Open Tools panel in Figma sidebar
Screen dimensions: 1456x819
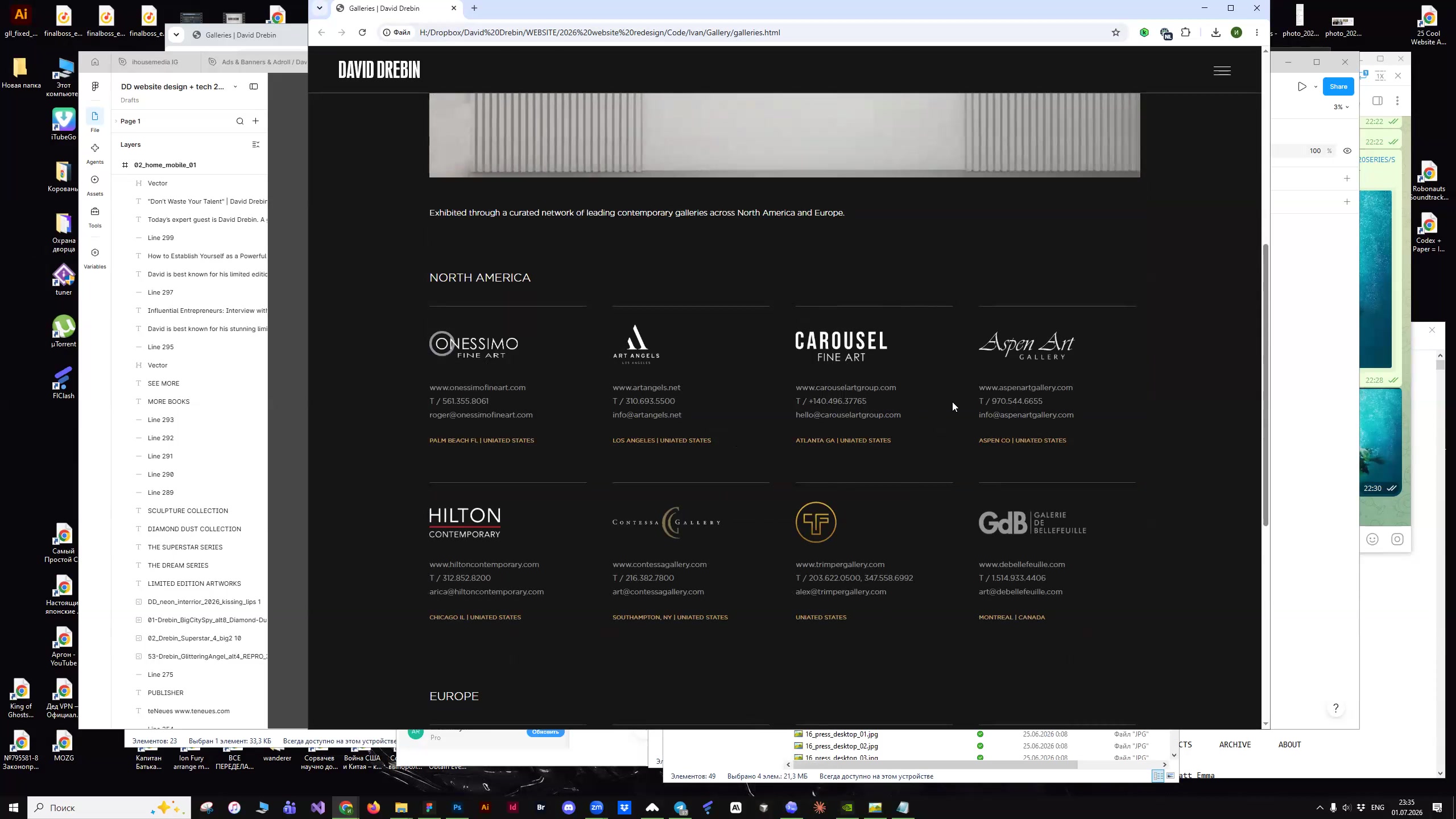95,217
